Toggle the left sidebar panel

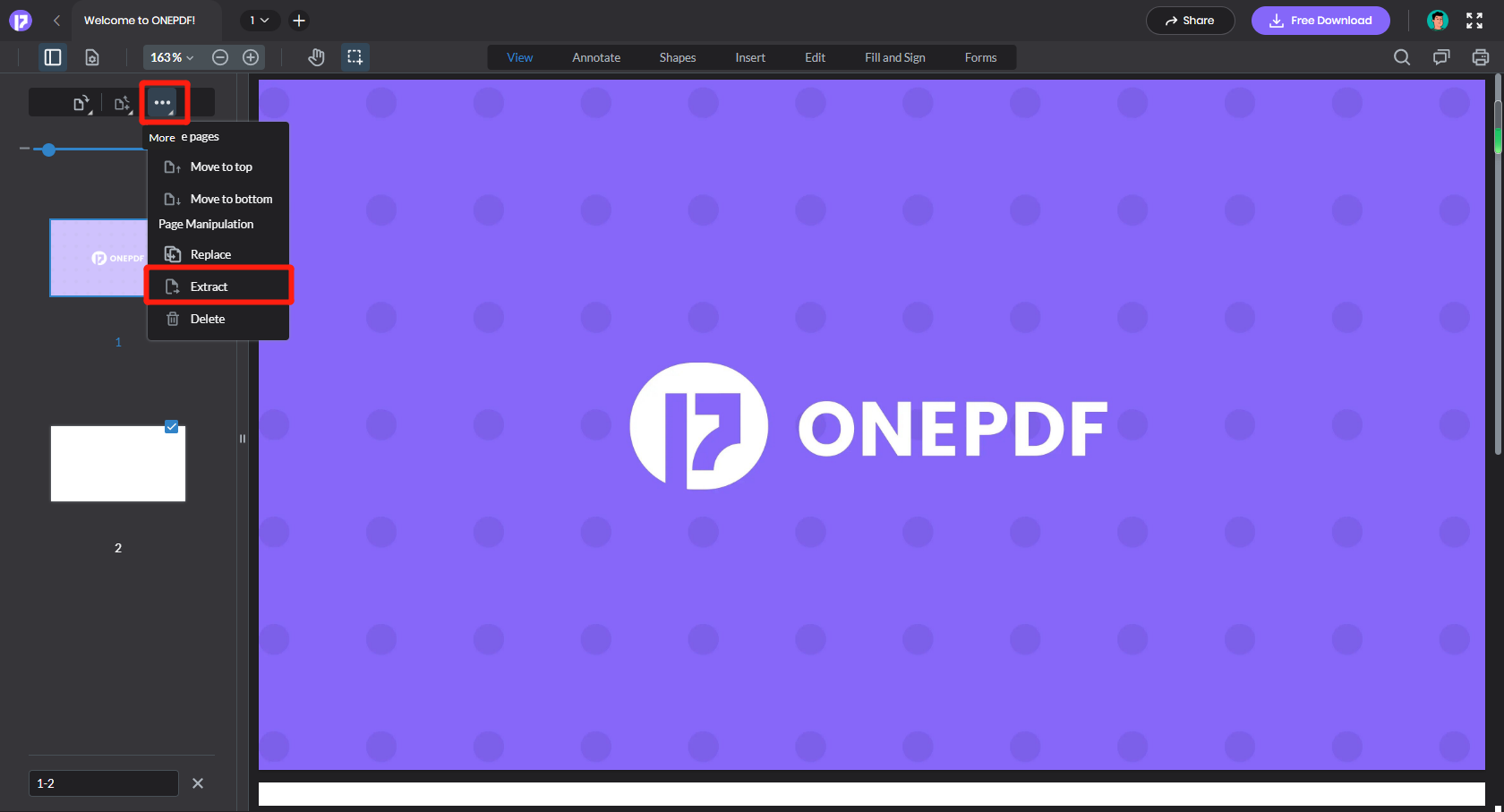pyautogui.click(x=53, y=57)
